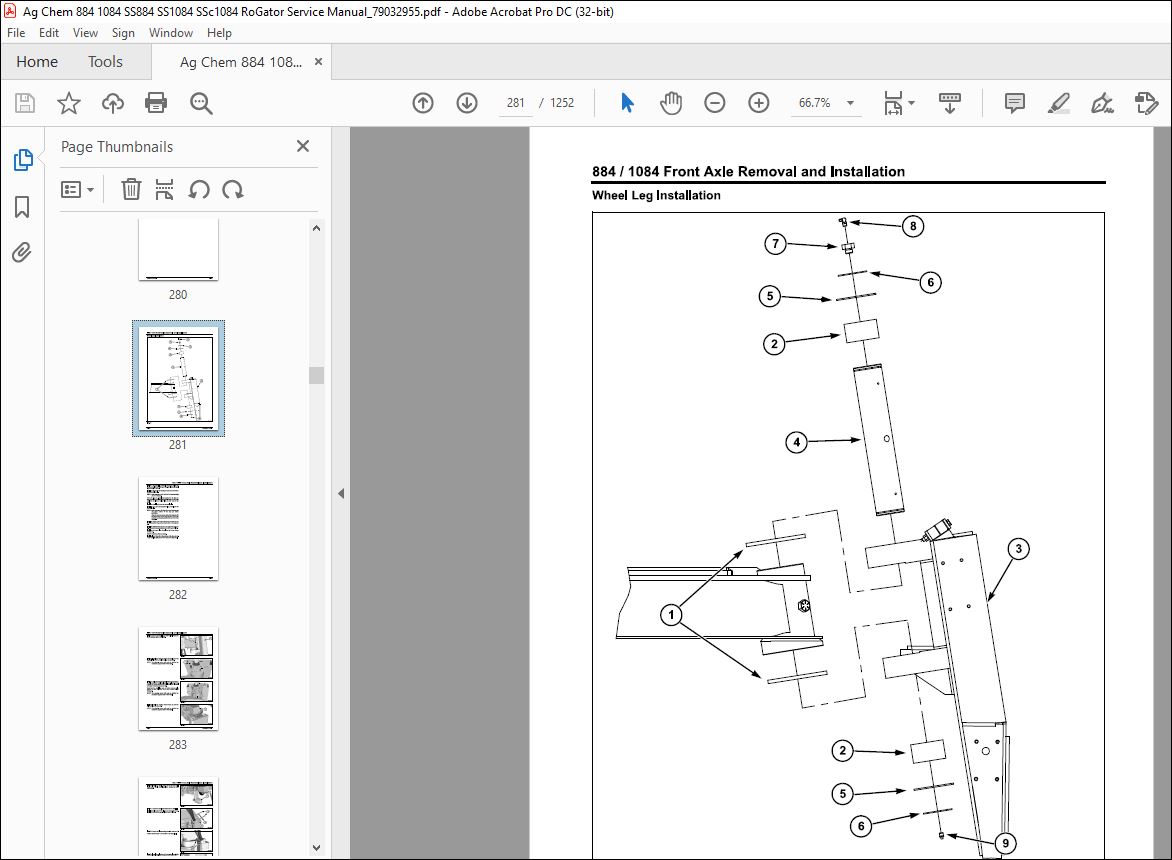Rotate thumbnail page clockwise
The image size is (1172, 860).
(x=233, y=189)
